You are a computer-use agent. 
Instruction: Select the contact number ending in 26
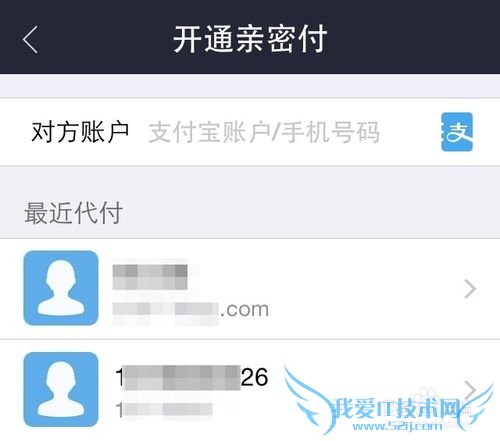coord(250,390)
